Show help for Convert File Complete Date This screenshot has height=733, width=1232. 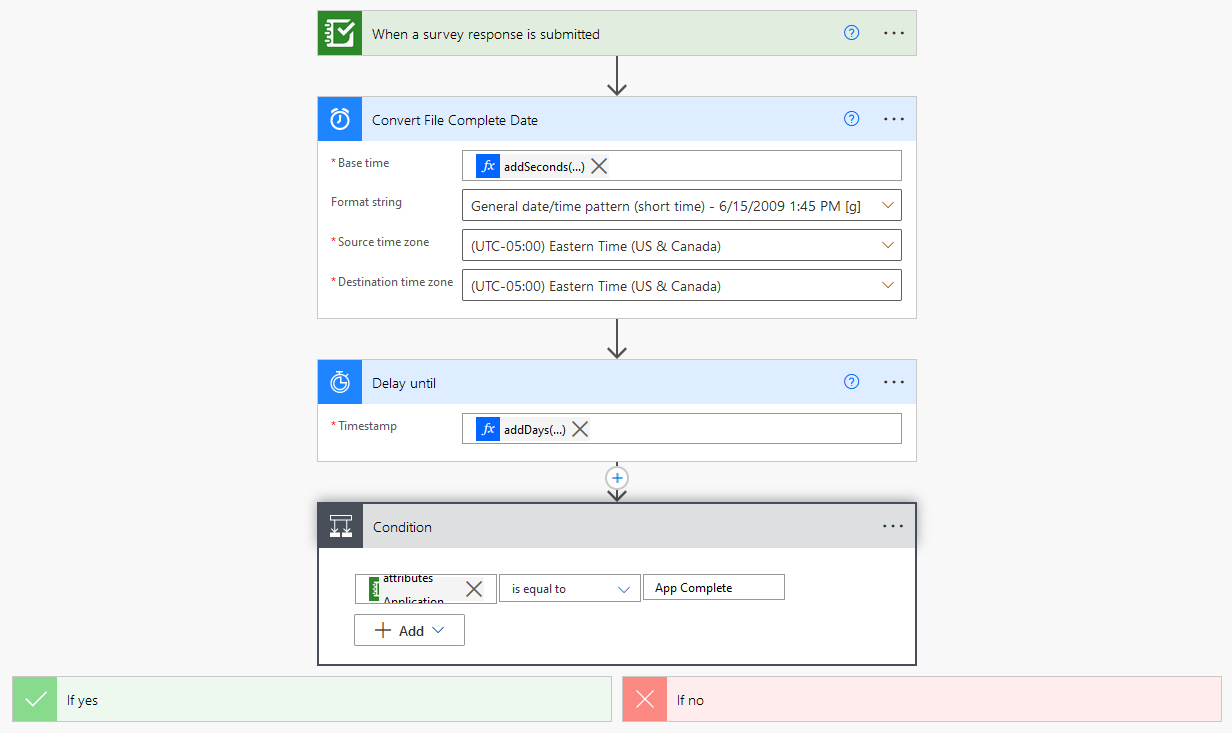851,119
